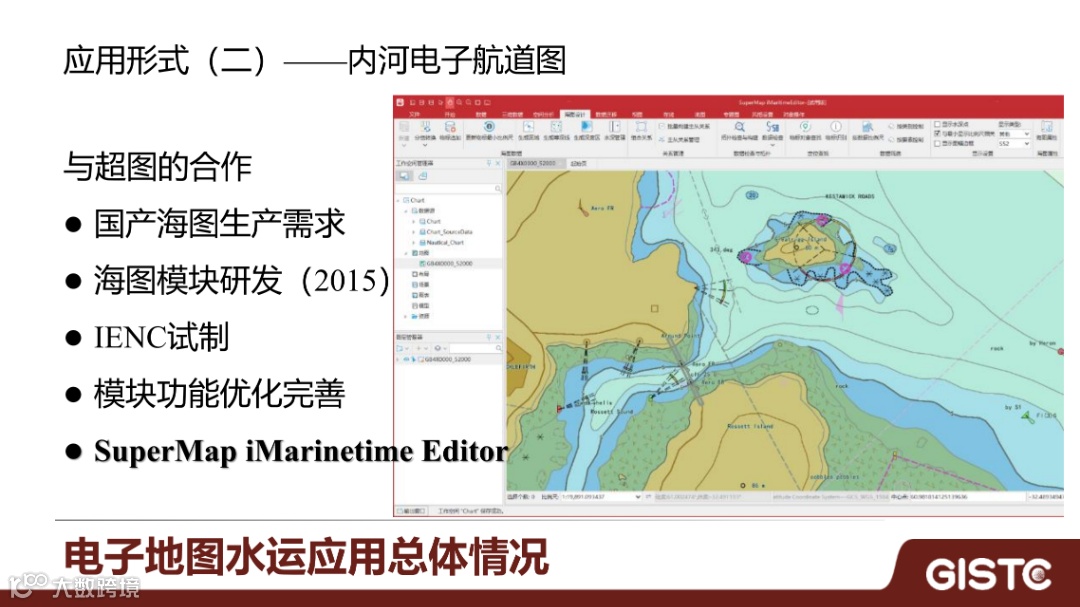Image resolution: width=1080 pixels, height=607 pixels.
Task: Enable the 显示图幅边框 checkbox
Action: [x=937, y=143]
